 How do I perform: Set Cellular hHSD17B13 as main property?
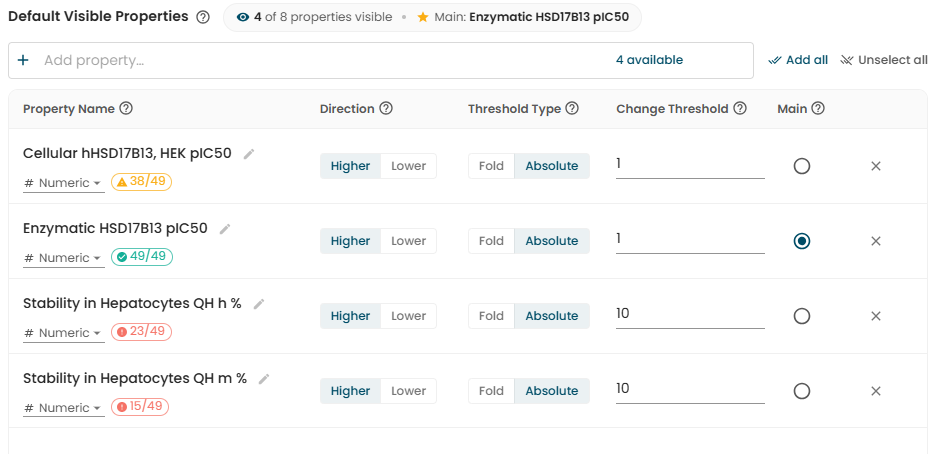click(x=802, y=166)
